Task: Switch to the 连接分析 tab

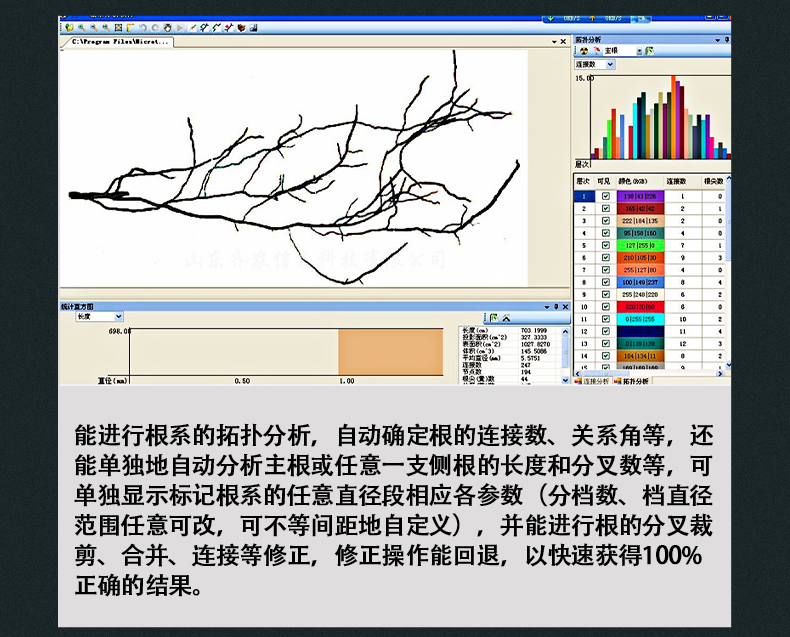Action: point(595,381)
